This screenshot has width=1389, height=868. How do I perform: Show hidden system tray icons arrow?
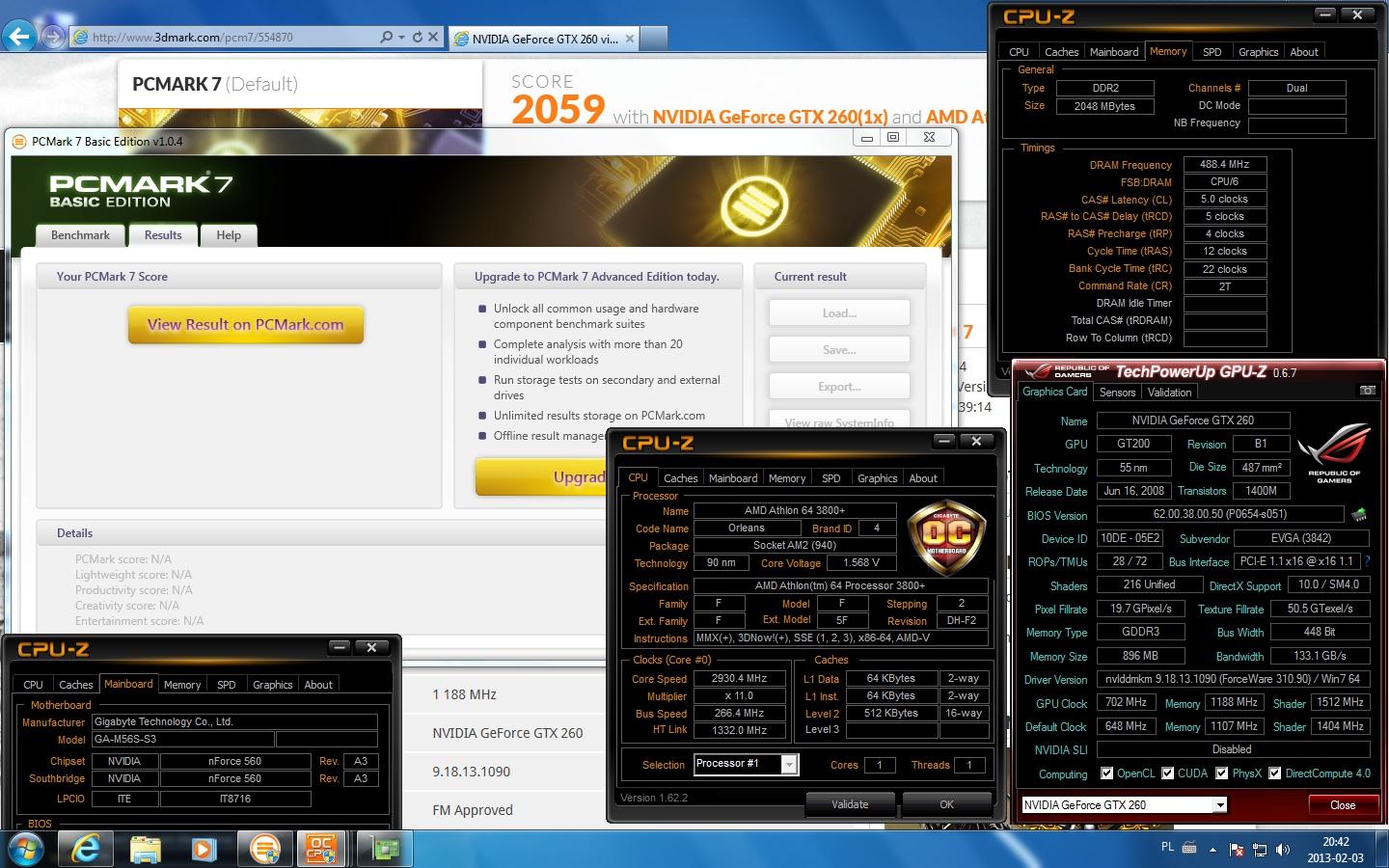coord(1213,850)
